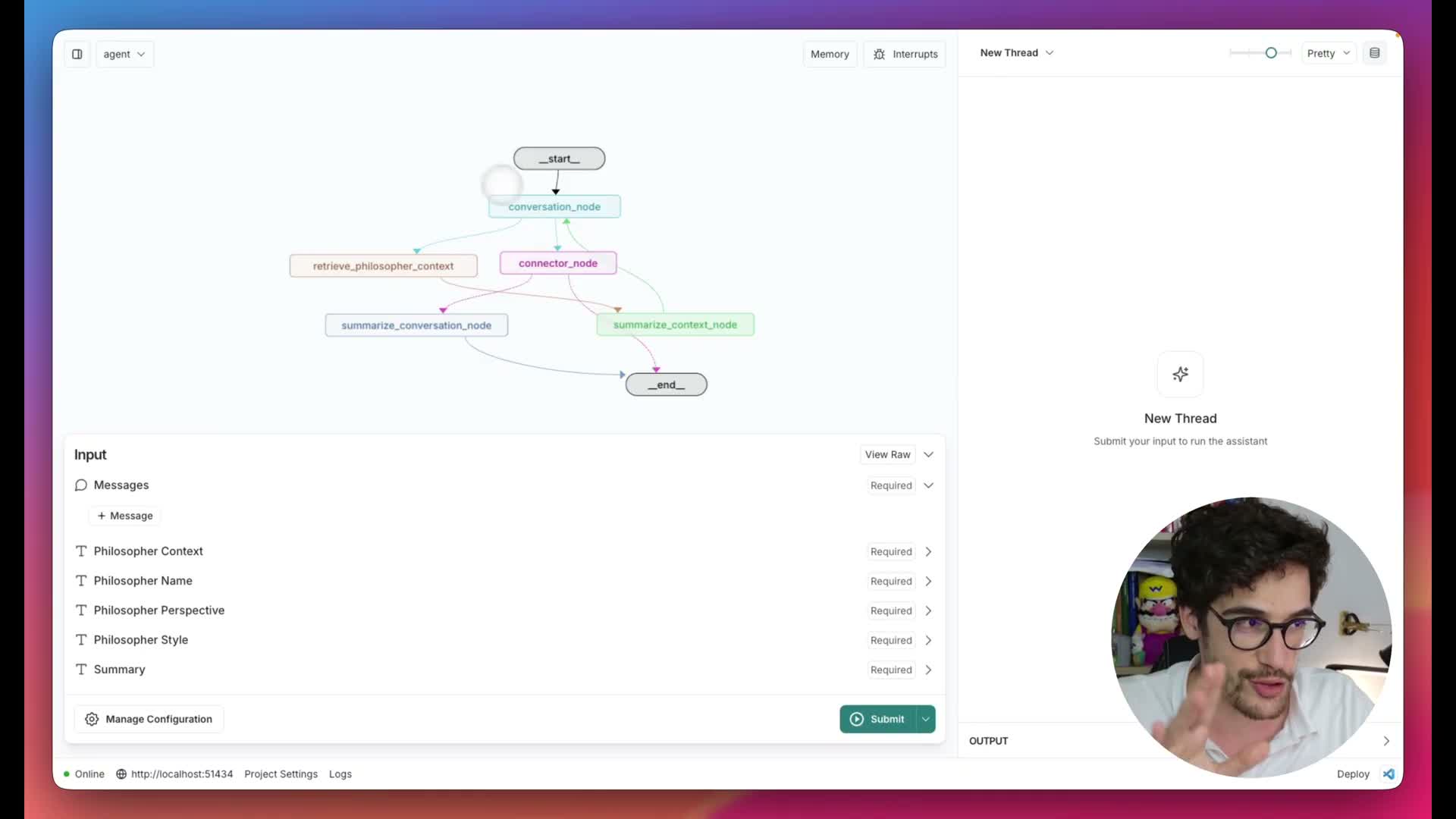The width and height of the screenshot is (1456, 819).
Task: Expand the OUTPUT panel arrow
Action: (x=1385, y=741)
